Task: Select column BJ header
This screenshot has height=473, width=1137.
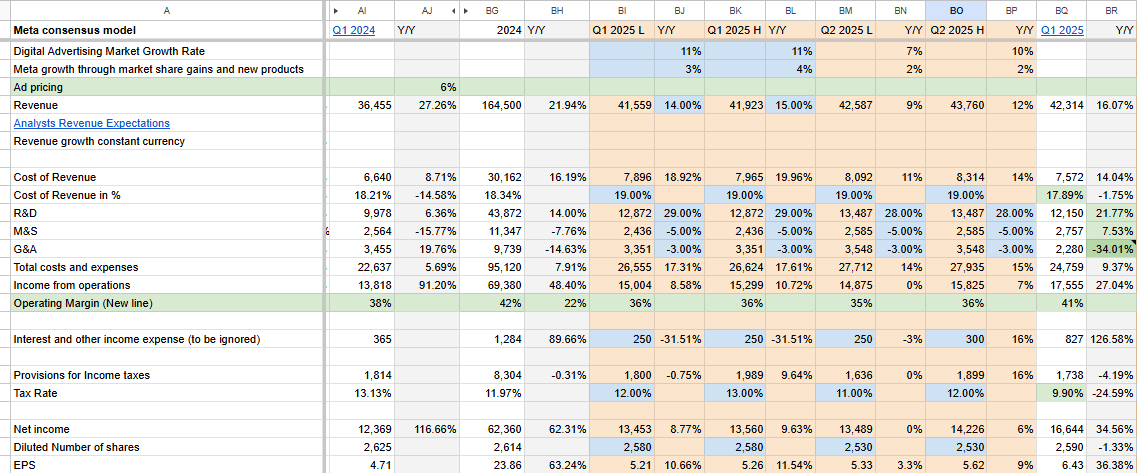Action: (x=679, y=11)
